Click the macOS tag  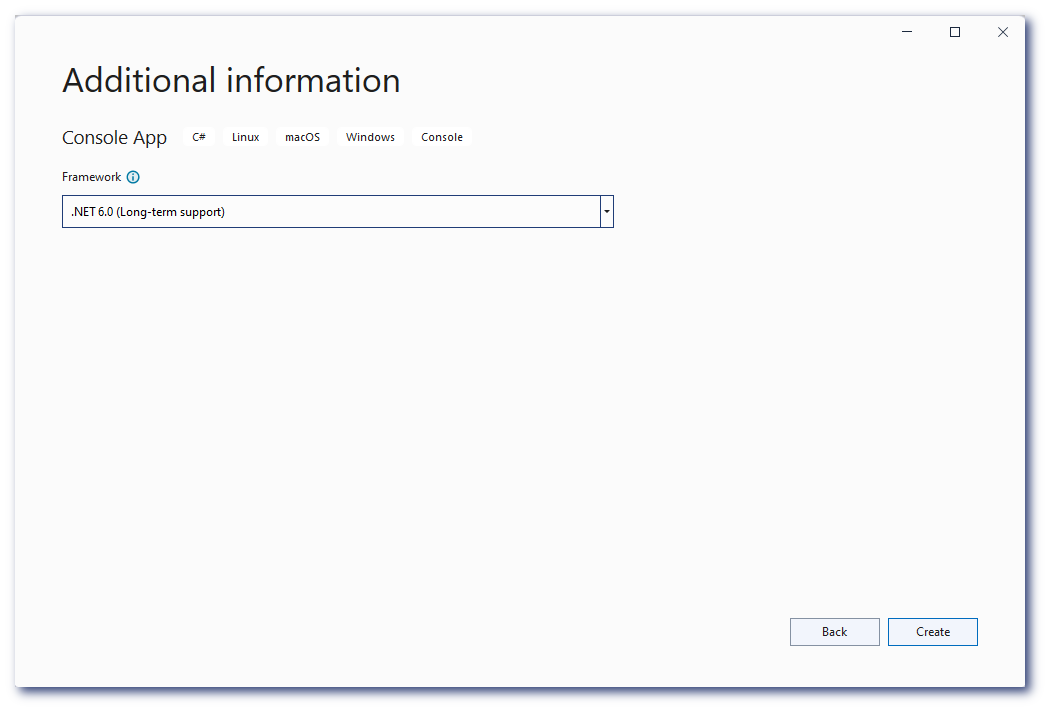(302, 137)
